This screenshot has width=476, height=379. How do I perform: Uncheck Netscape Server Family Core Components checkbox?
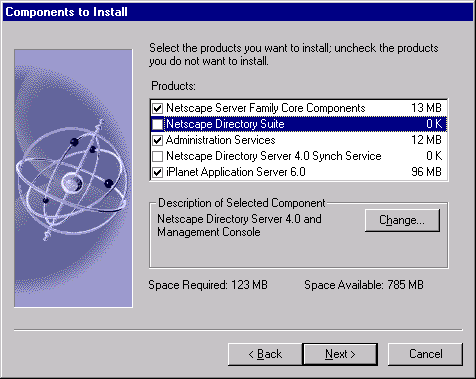pos(157,108)
